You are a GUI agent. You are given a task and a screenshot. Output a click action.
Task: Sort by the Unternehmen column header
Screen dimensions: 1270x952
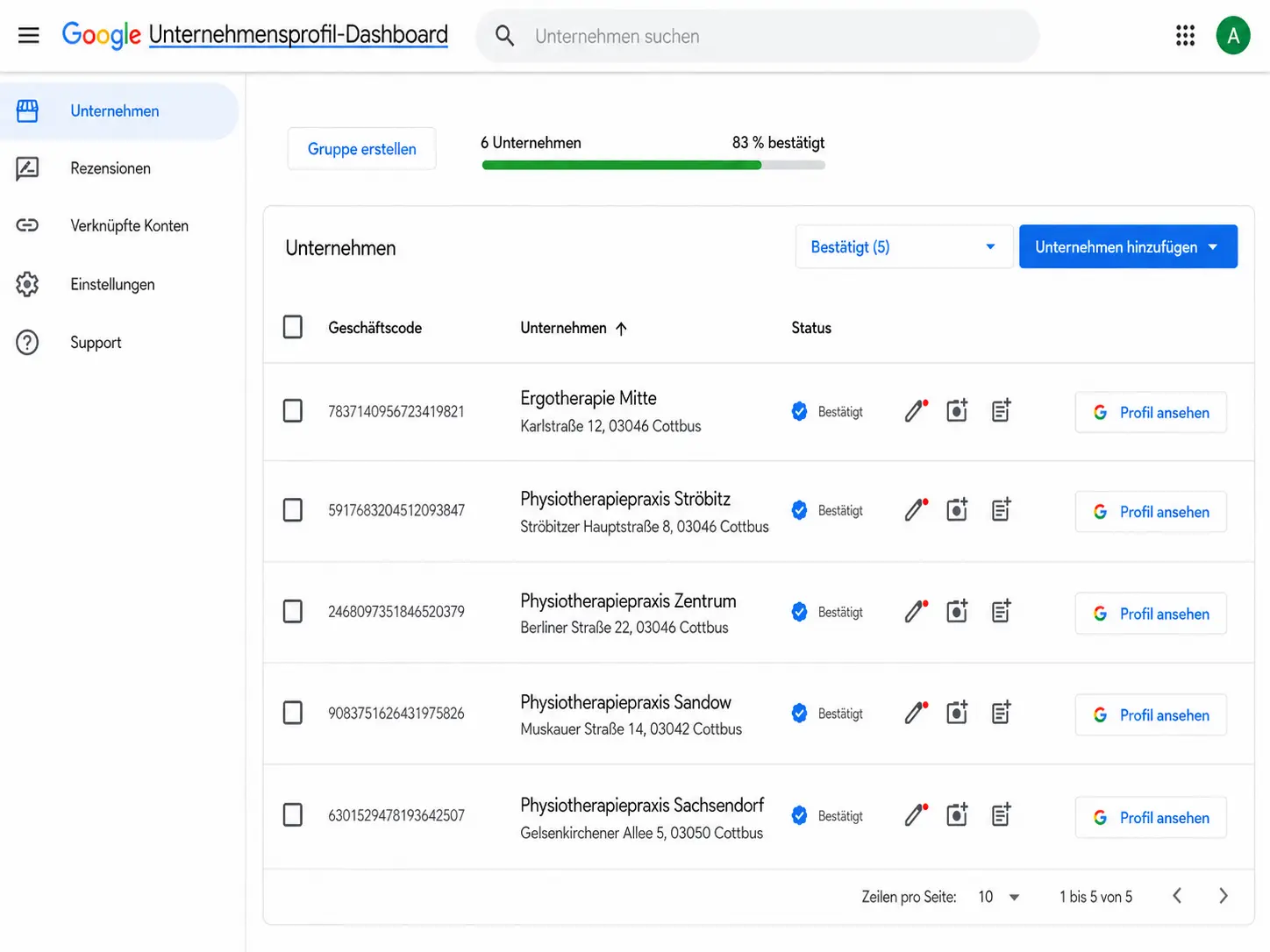click(x=574, y=328)
